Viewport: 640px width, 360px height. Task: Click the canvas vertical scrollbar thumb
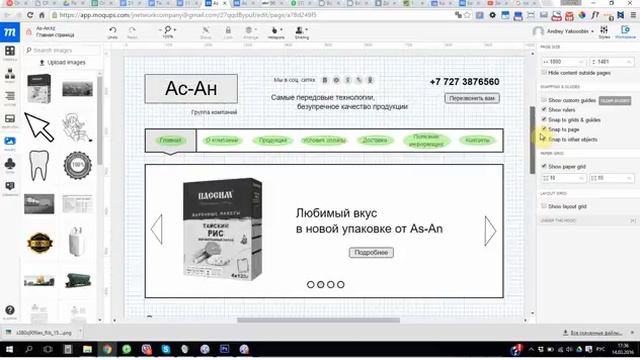532,140
